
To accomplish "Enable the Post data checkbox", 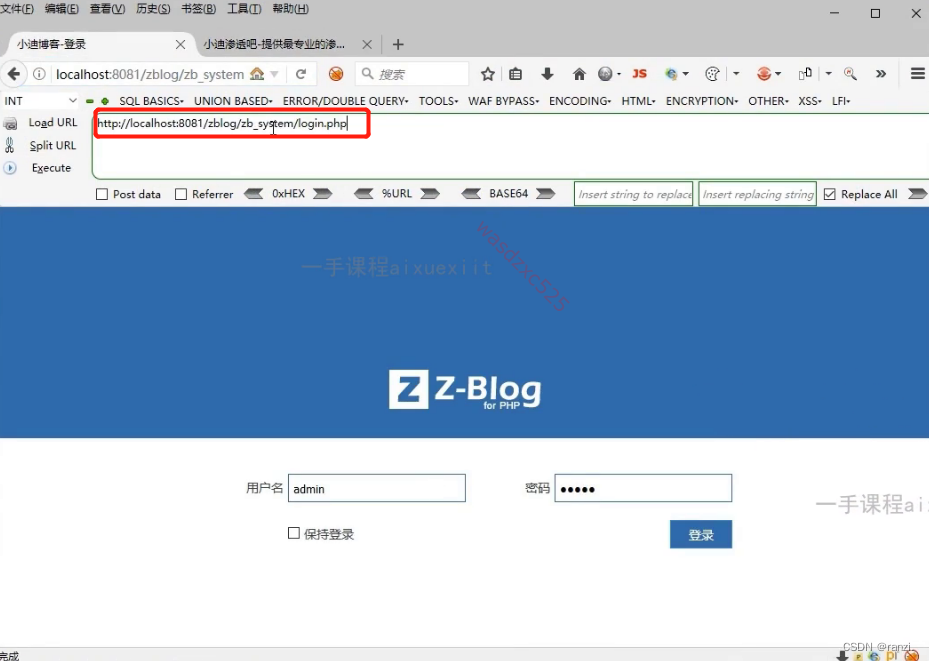I will 102,194.
